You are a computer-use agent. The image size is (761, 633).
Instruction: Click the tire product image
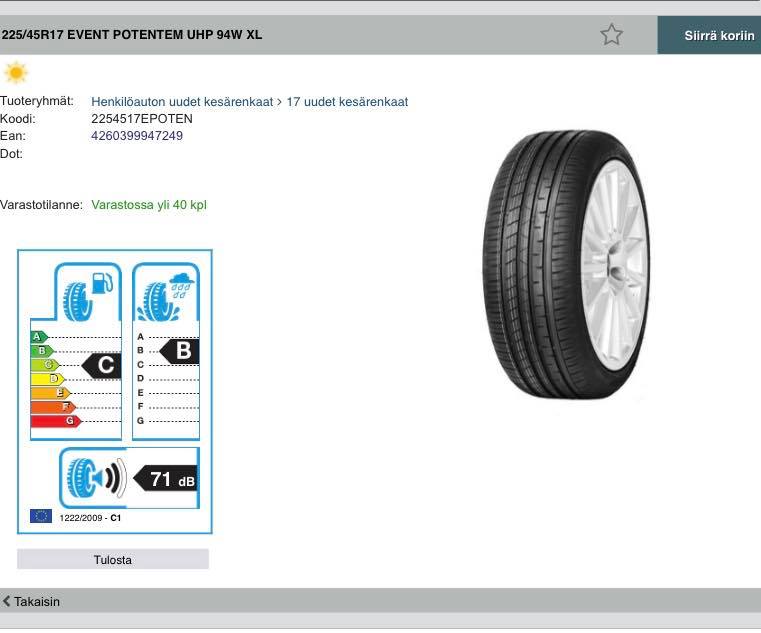pyautogui.click(x=566, y=265)
